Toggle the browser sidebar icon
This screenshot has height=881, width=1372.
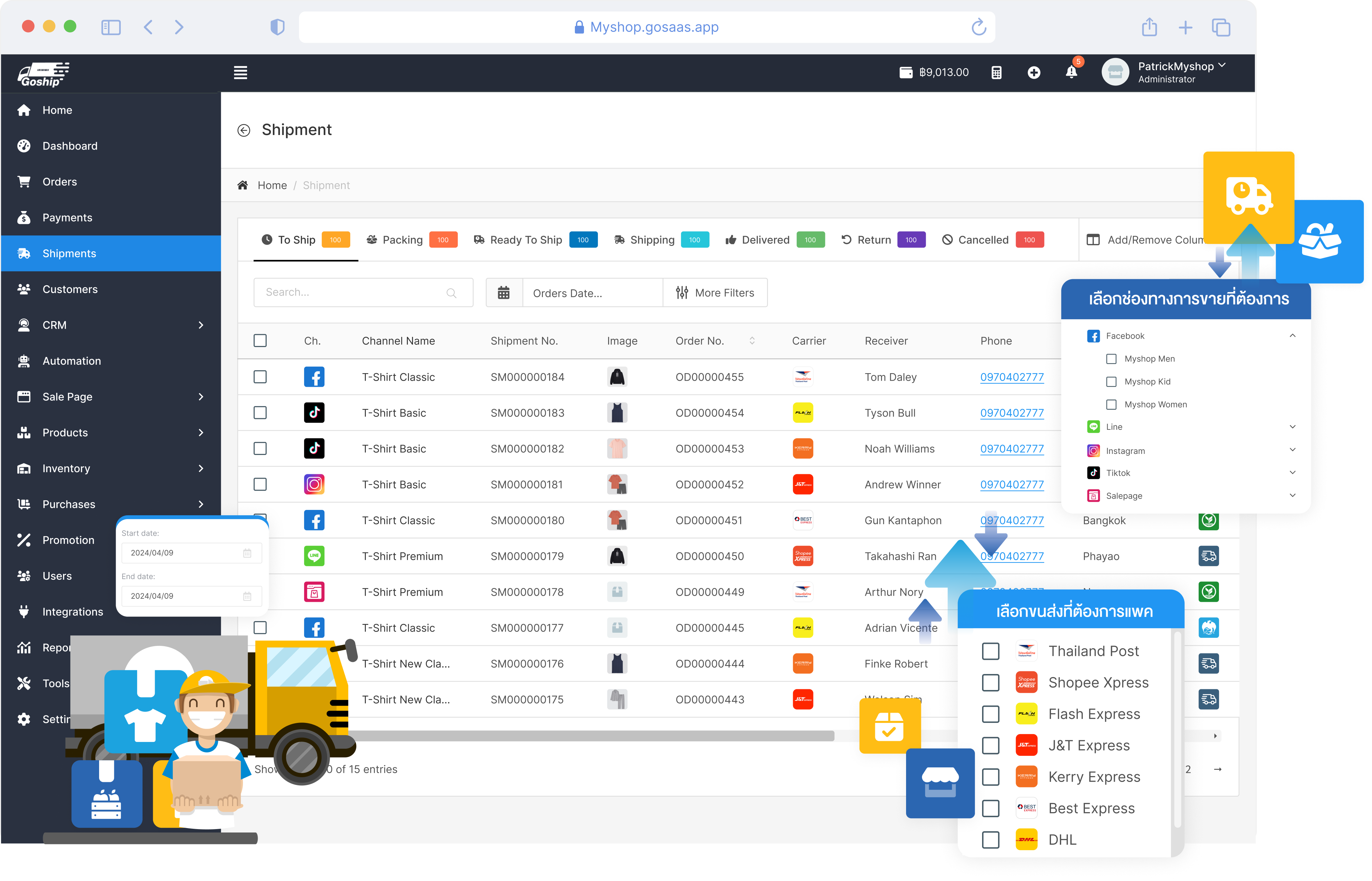[111, 27]
